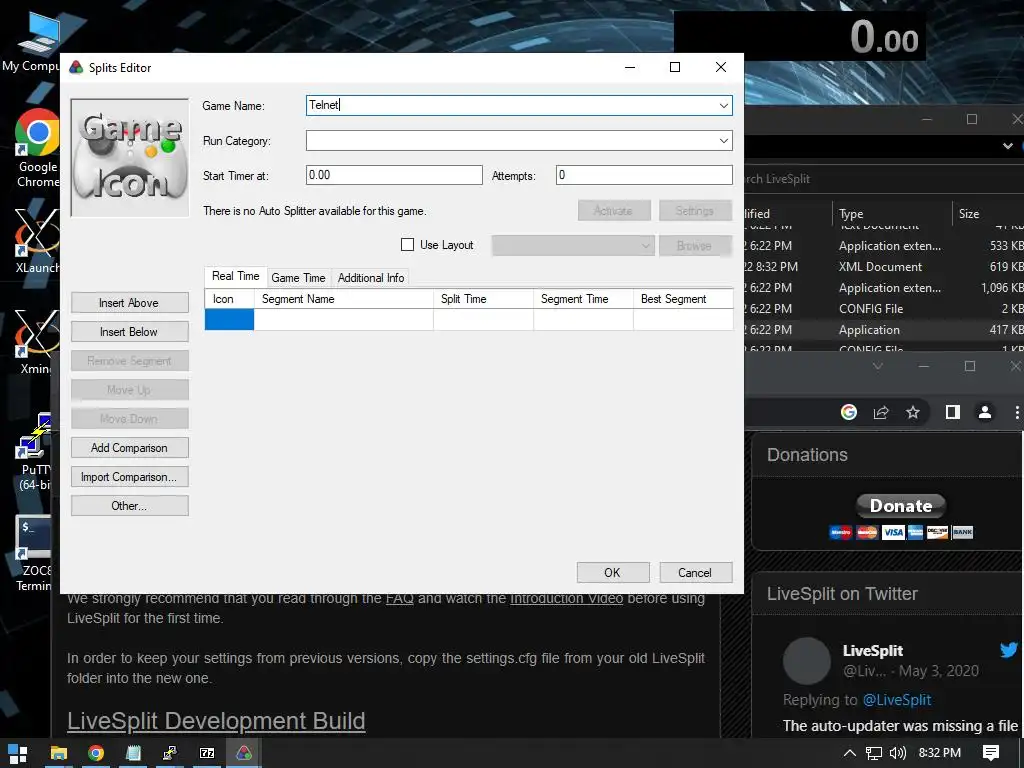
Task: Open the Notepad taskbar icon
Action: pos(133,753)
